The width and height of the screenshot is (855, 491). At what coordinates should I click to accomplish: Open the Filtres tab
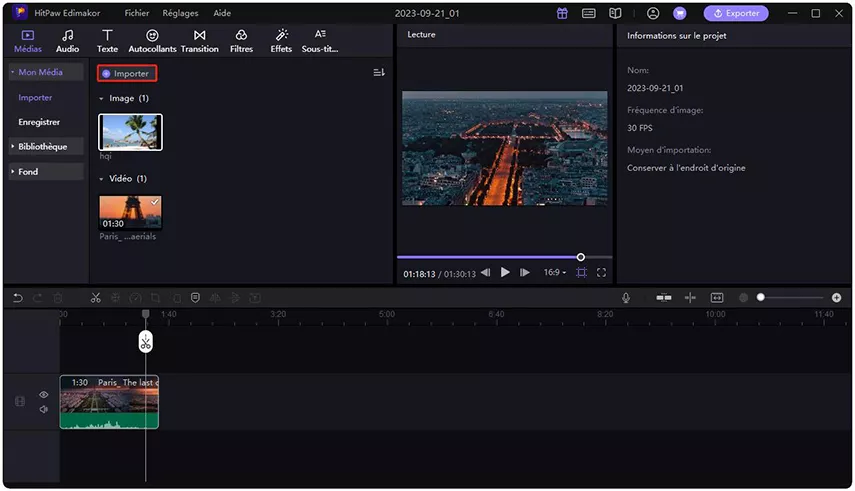tap(241, 41)
